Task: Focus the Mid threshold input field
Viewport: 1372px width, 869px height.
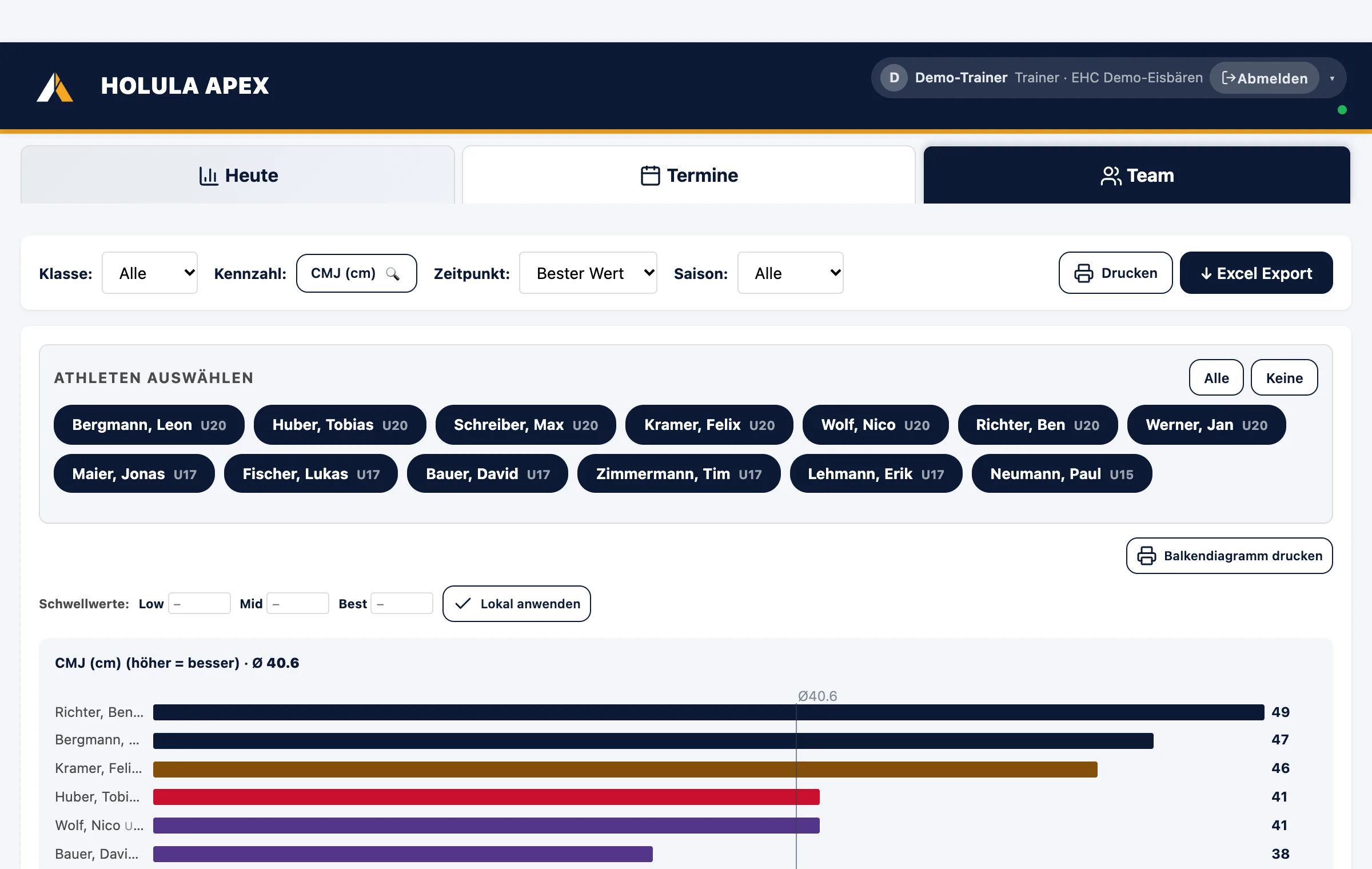Action: [298, 603]
